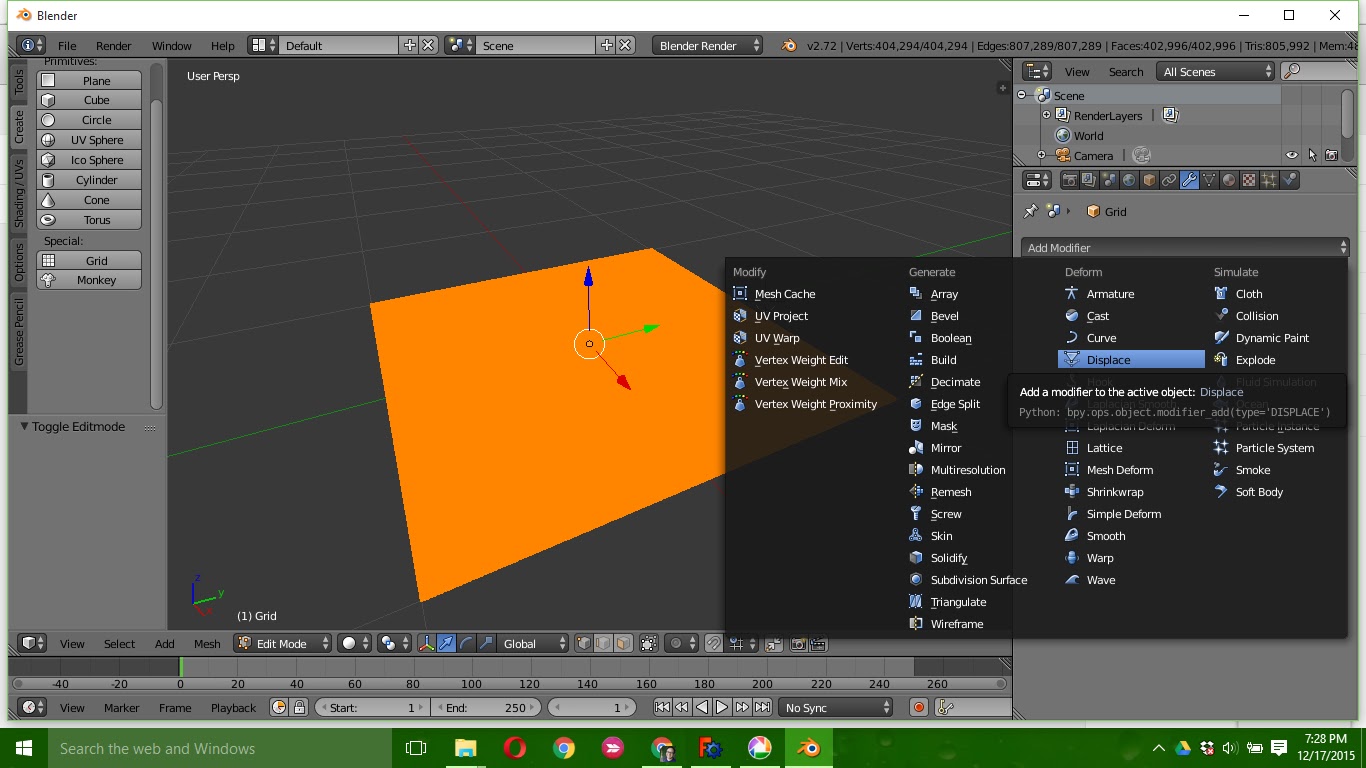Screen dimensions: 1366x768
Task: Open World properties with the globe icon
Action: pos(1128,179)
